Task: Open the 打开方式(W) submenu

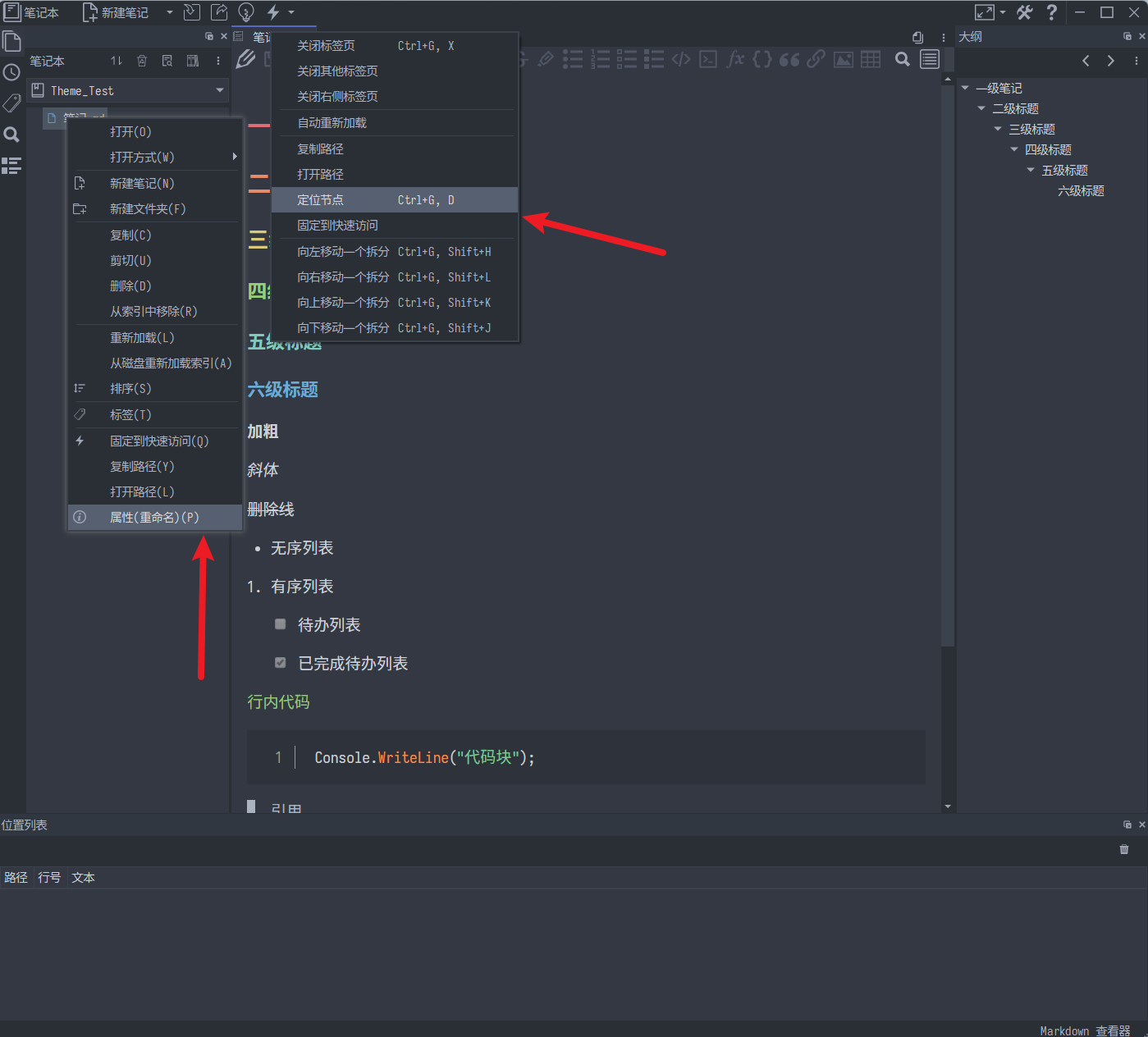Action: [155, 158]
